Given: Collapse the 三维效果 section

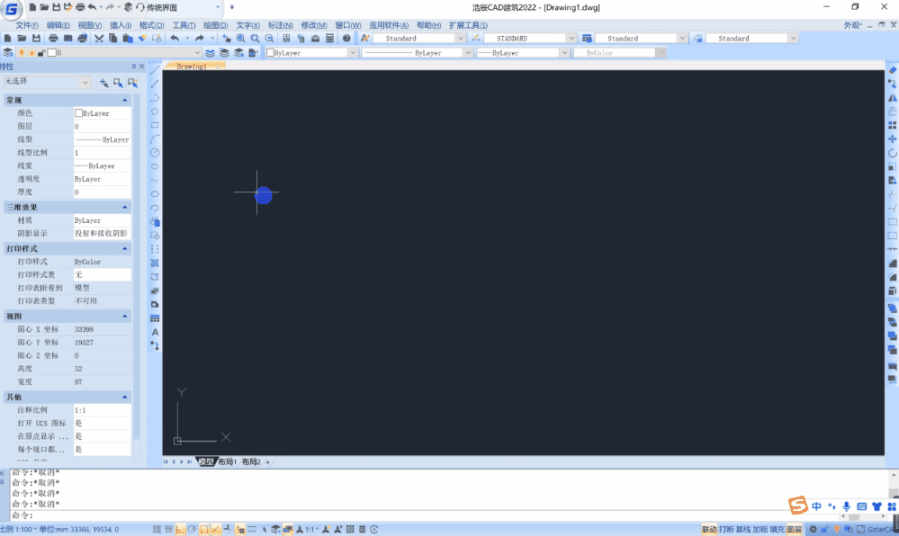Looking at the screenshot, I should pos(124,207).
